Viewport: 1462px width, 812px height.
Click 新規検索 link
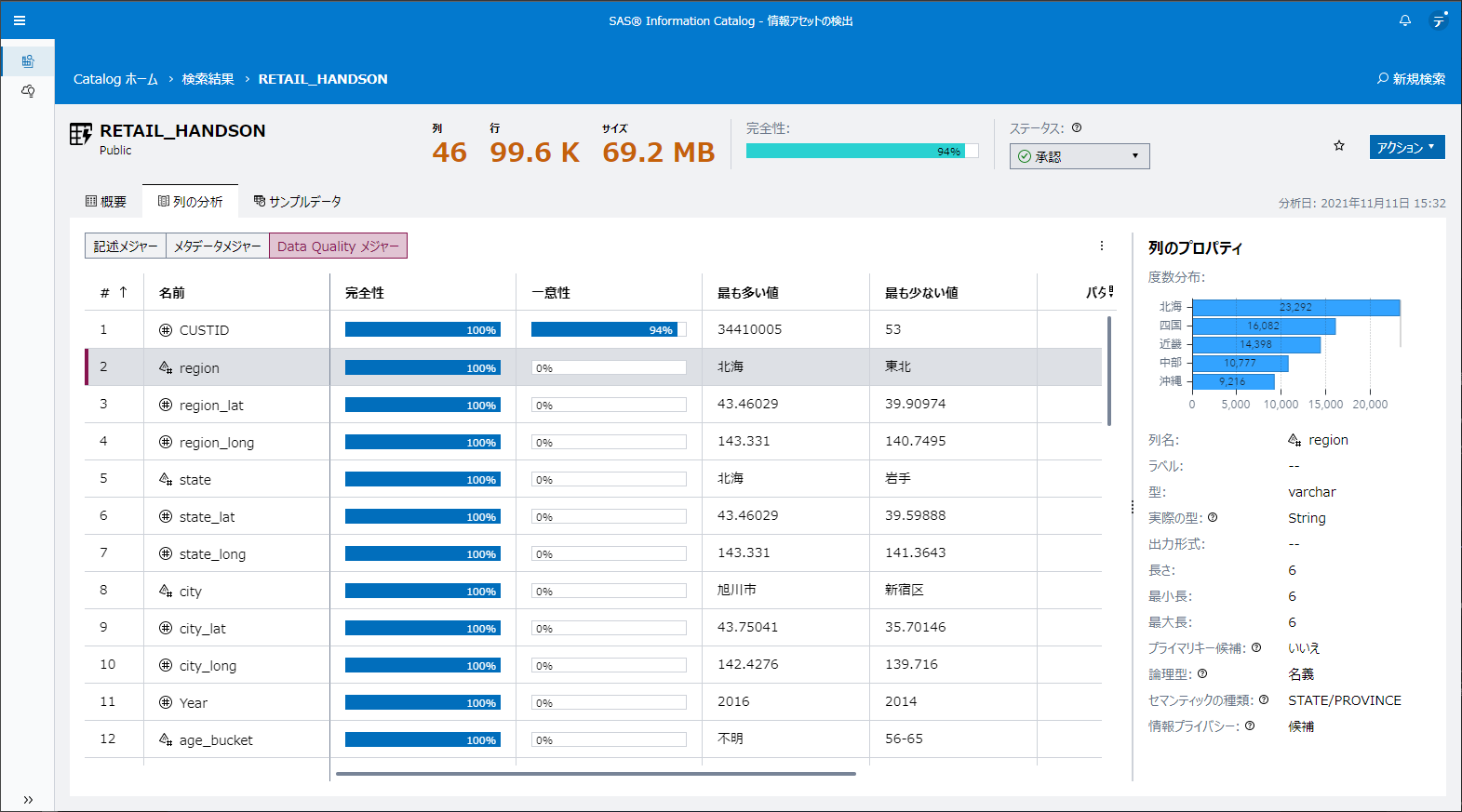1419,79
